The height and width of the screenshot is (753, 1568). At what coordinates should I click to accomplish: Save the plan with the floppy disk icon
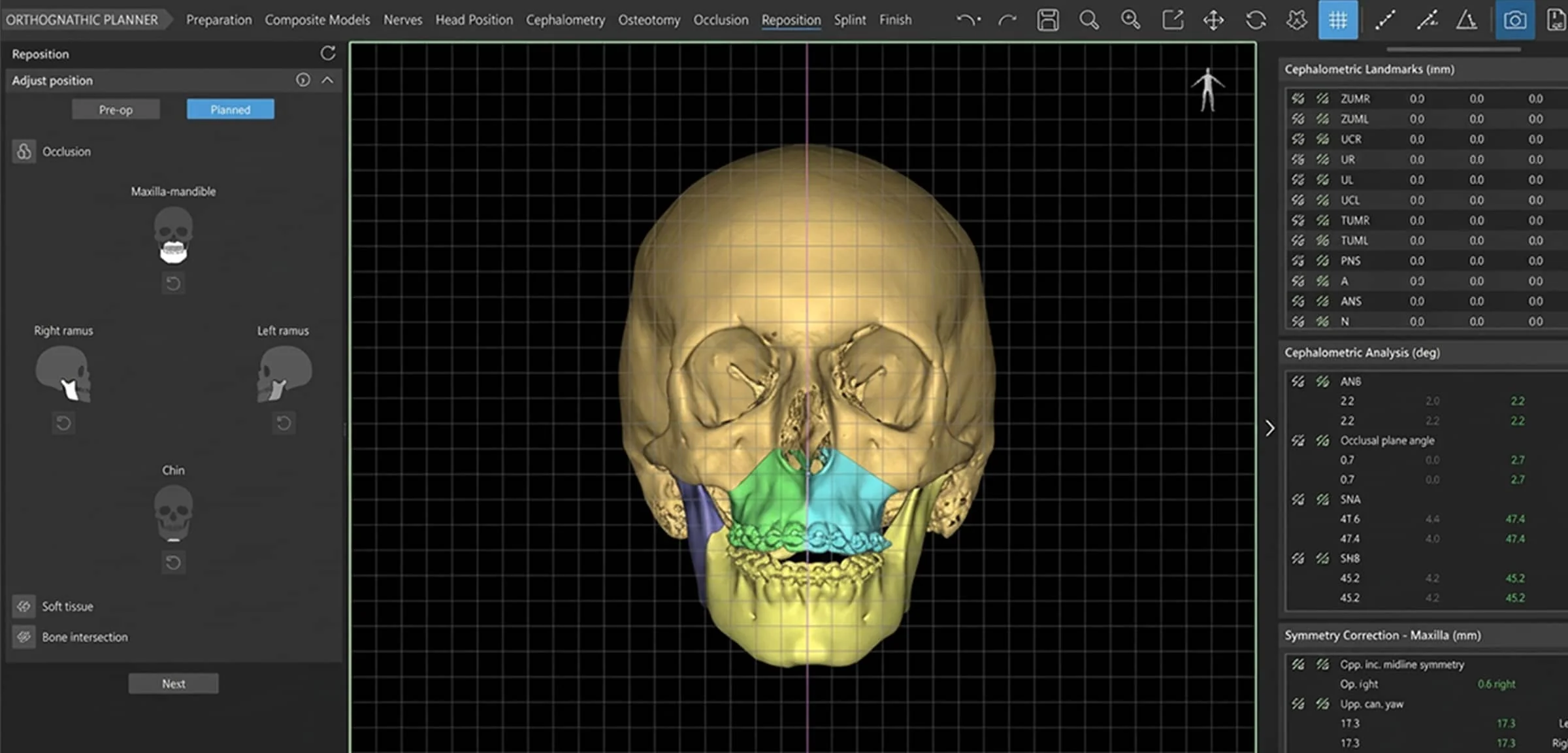coord(1048,20)
